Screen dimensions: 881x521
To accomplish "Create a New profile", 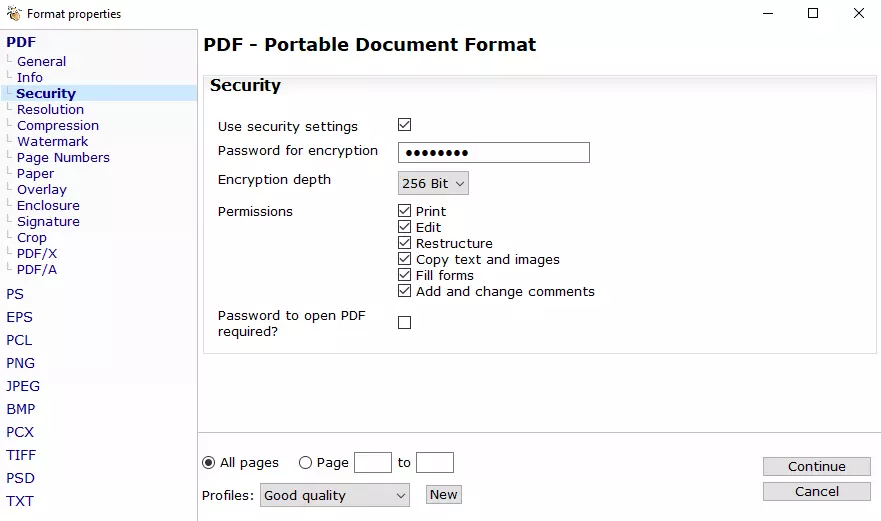I will point(443,495).
